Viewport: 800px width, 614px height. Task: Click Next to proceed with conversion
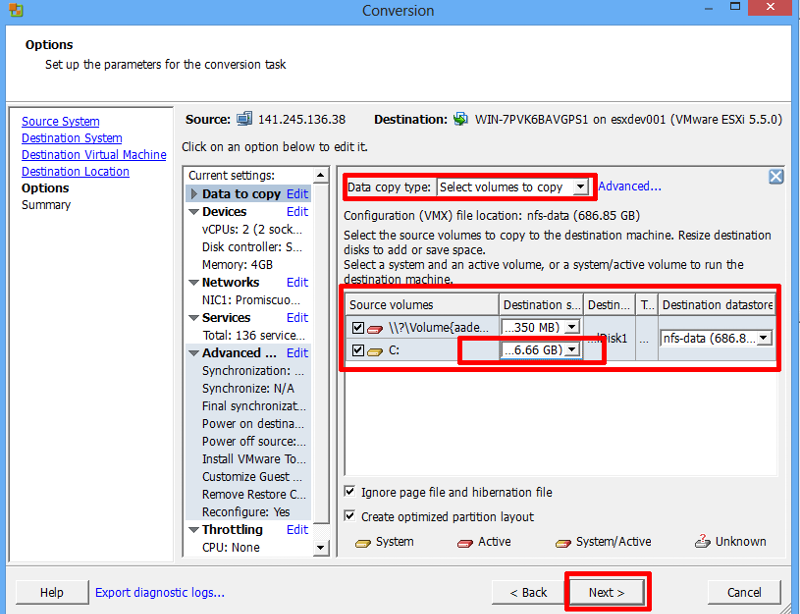(607, 592)
